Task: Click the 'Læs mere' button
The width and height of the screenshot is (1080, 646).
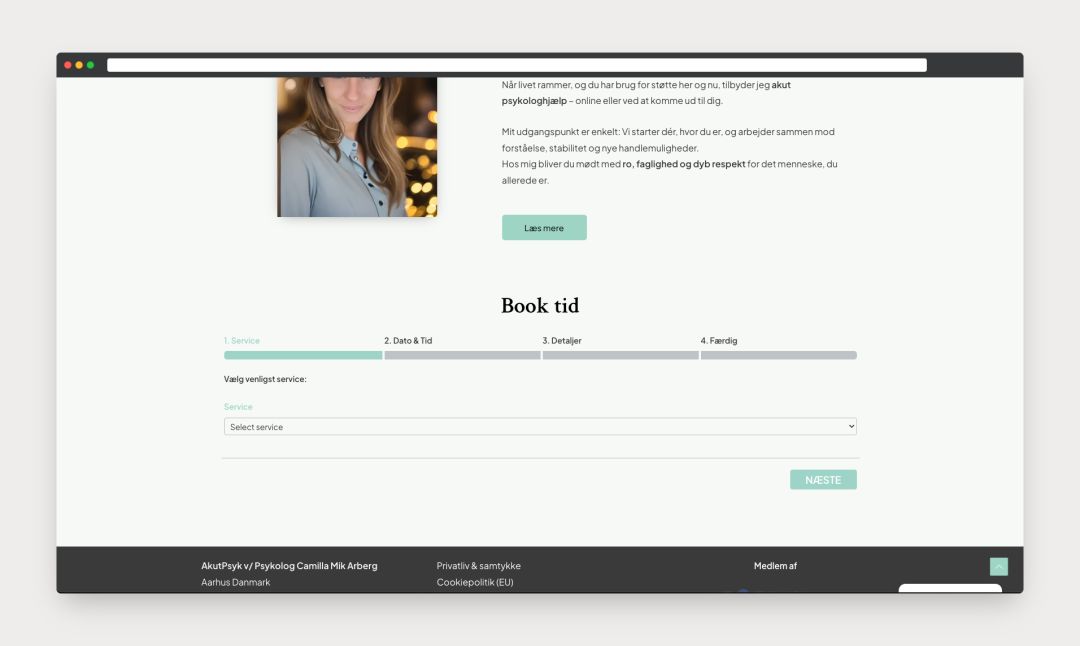Action: pos(544,228)
